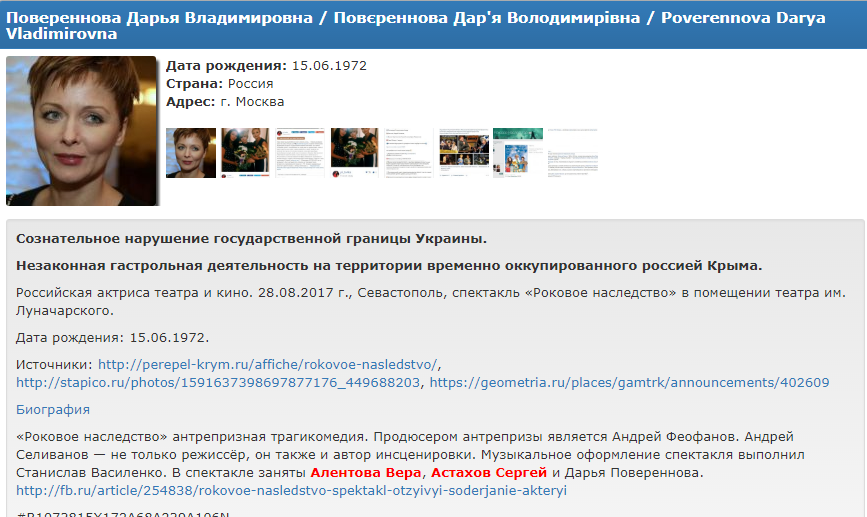
Task: Click the Дата рождения 15.06.1972 field
Action: pyautogui.click(x=266, y=66)
